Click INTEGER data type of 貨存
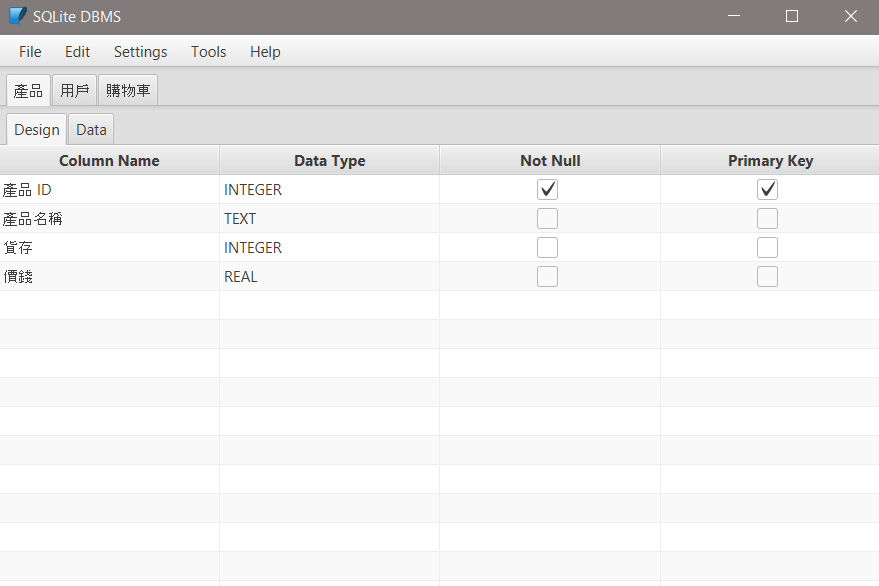 330,247
